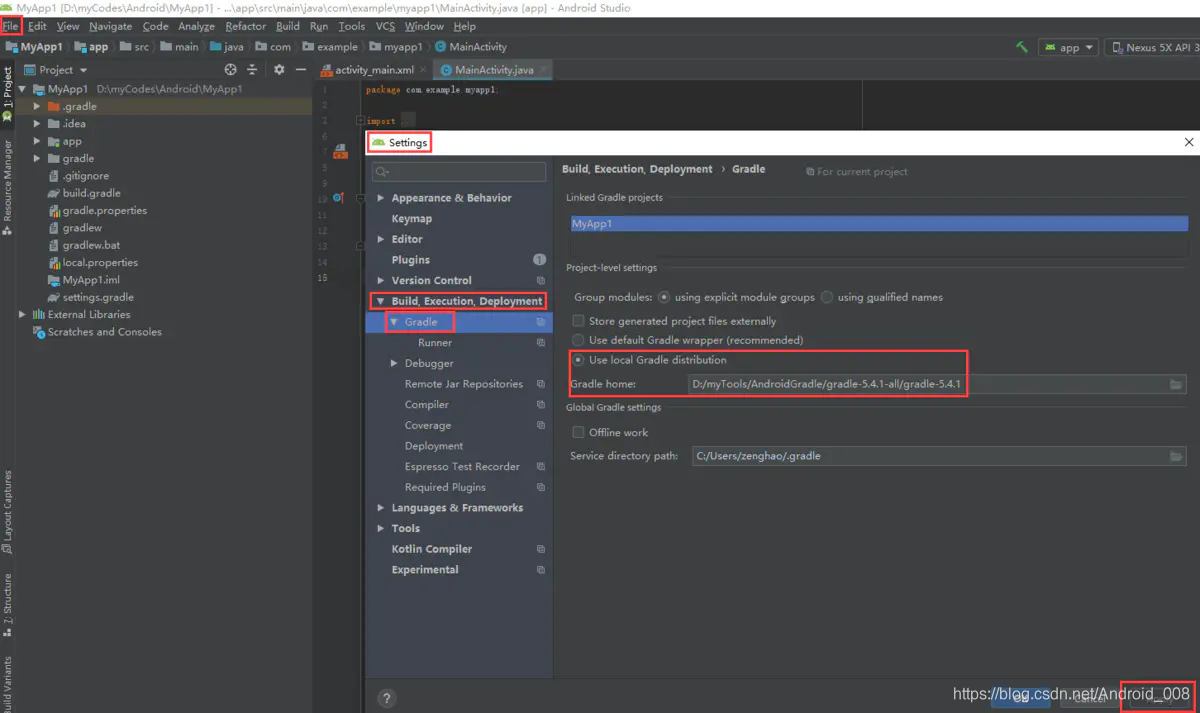
Task: Open the Project panel gear options
Action: click(279, 70)
